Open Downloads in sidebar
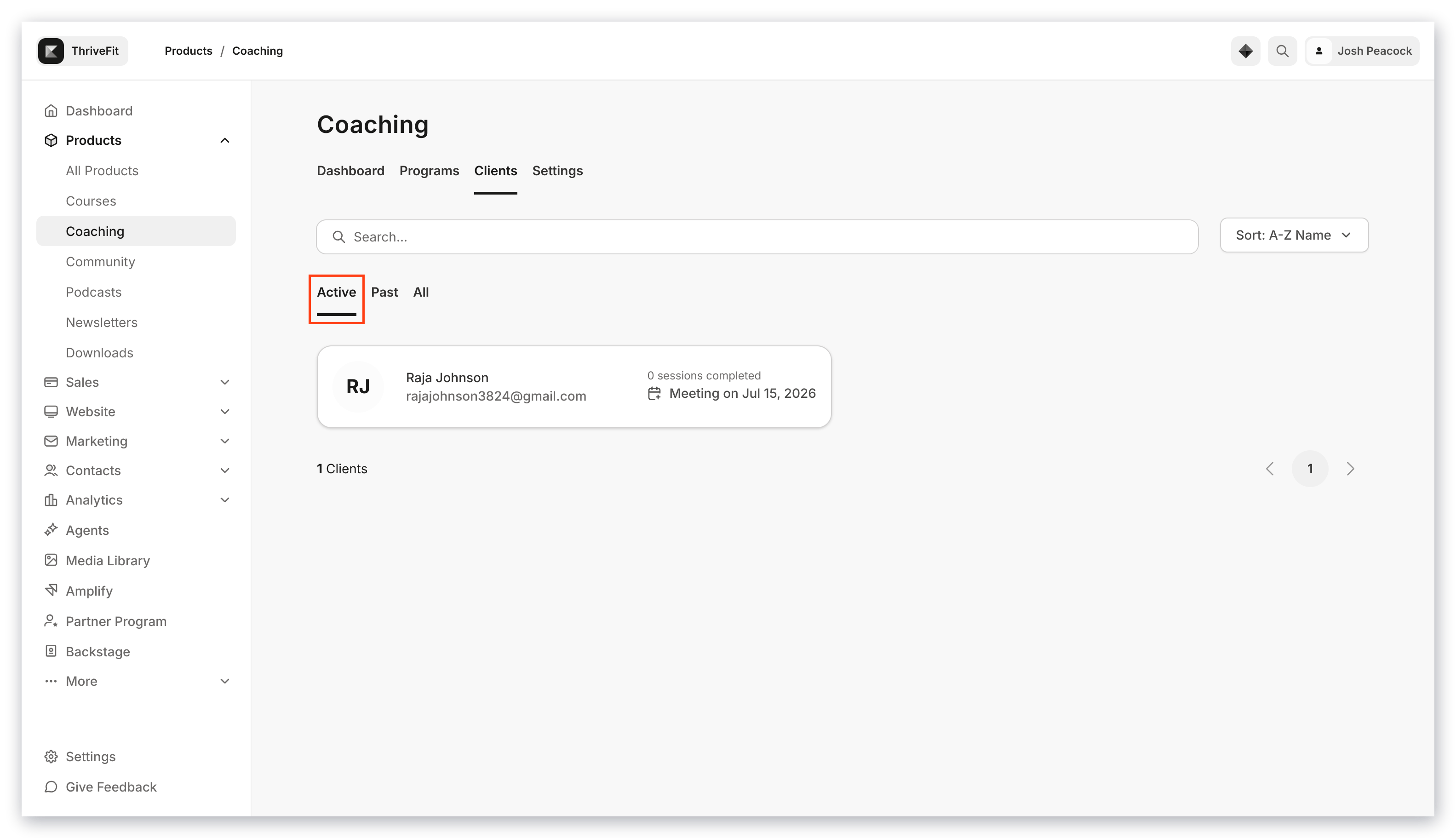Screen dimensions: 1456x838 coord(99,353)
